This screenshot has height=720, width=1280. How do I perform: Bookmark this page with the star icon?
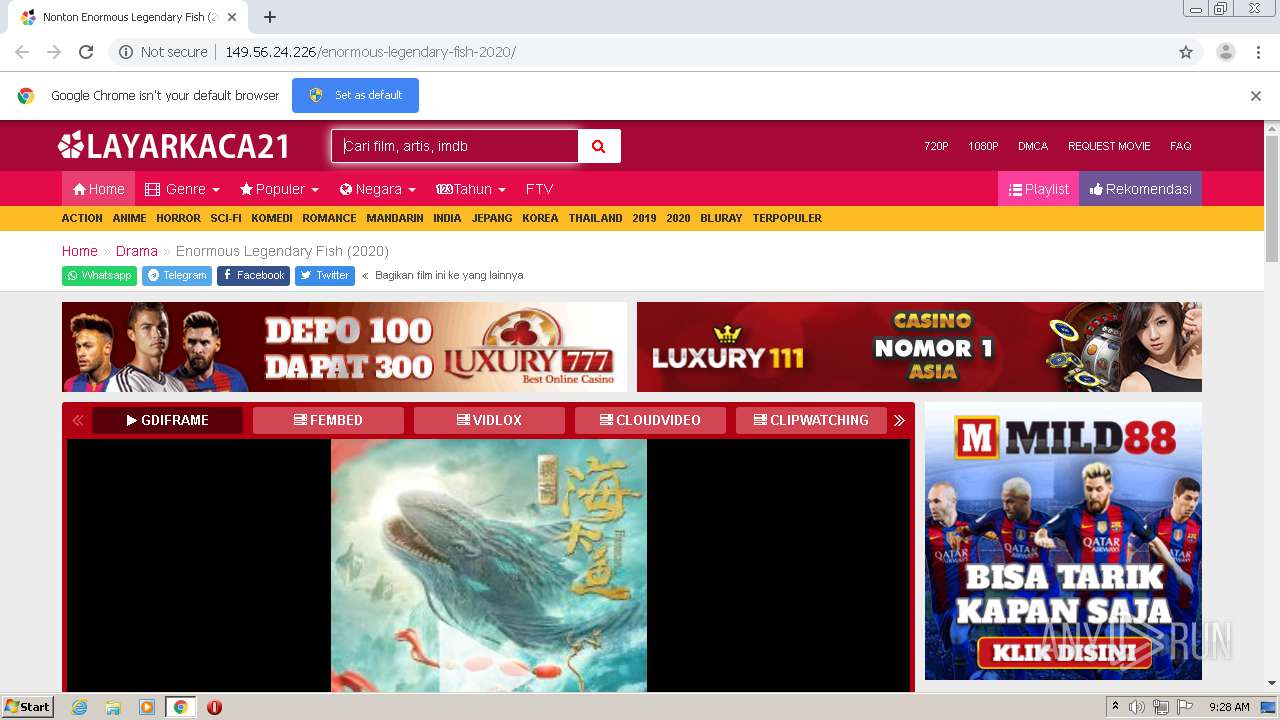coord(1186,52)
